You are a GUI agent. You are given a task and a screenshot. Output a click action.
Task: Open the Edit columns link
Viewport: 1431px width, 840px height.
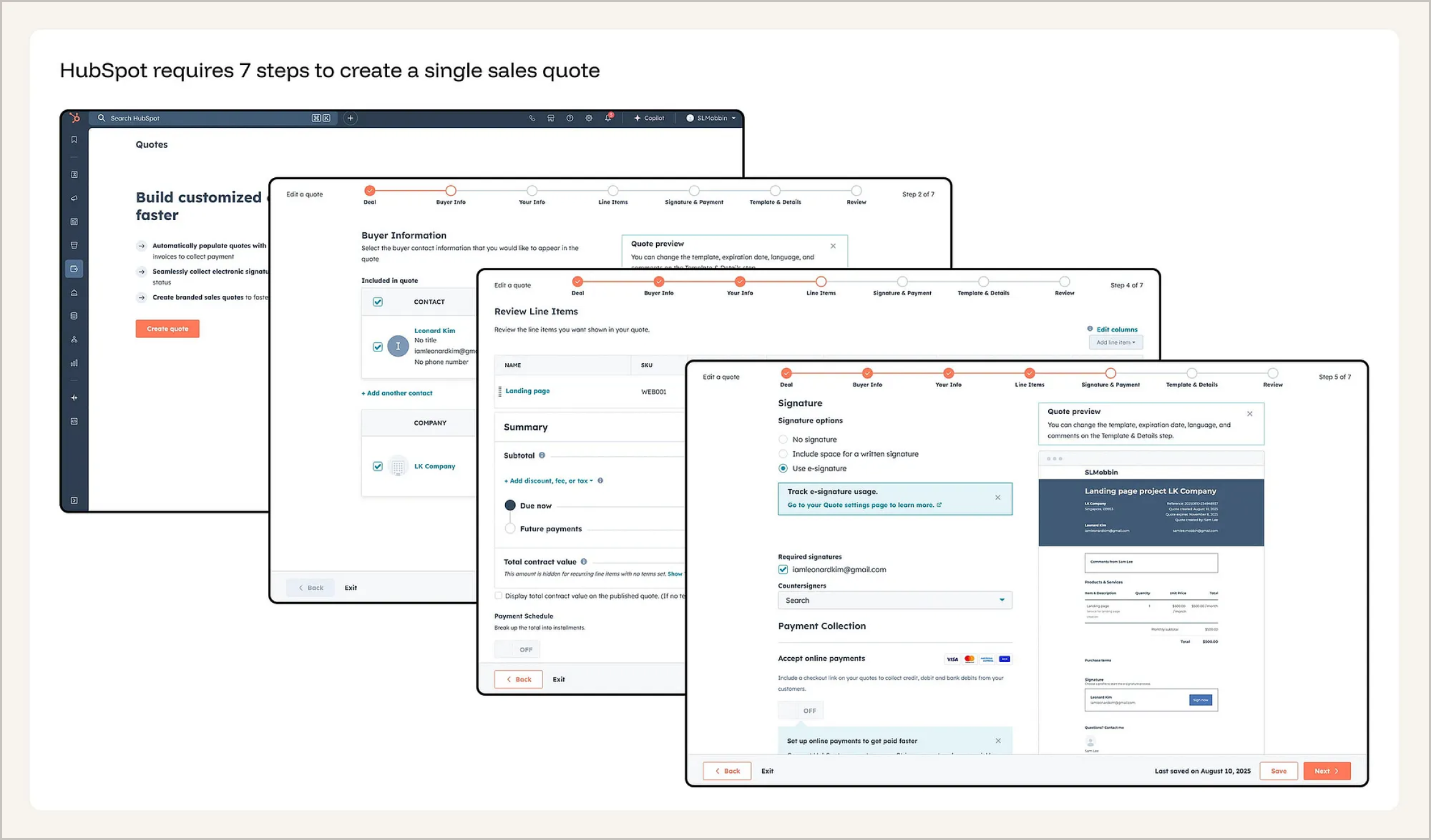point(1117,329)
